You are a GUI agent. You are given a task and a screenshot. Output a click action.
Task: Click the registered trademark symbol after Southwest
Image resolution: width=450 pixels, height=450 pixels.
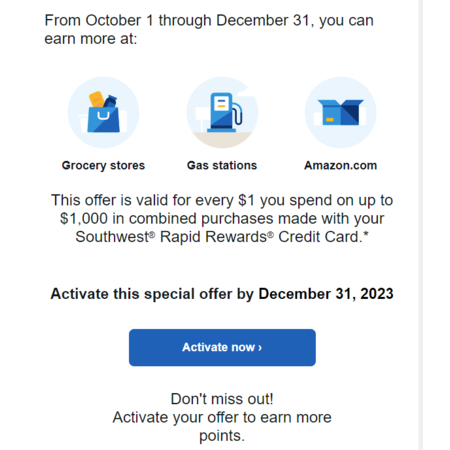click(x=152, y=235)
